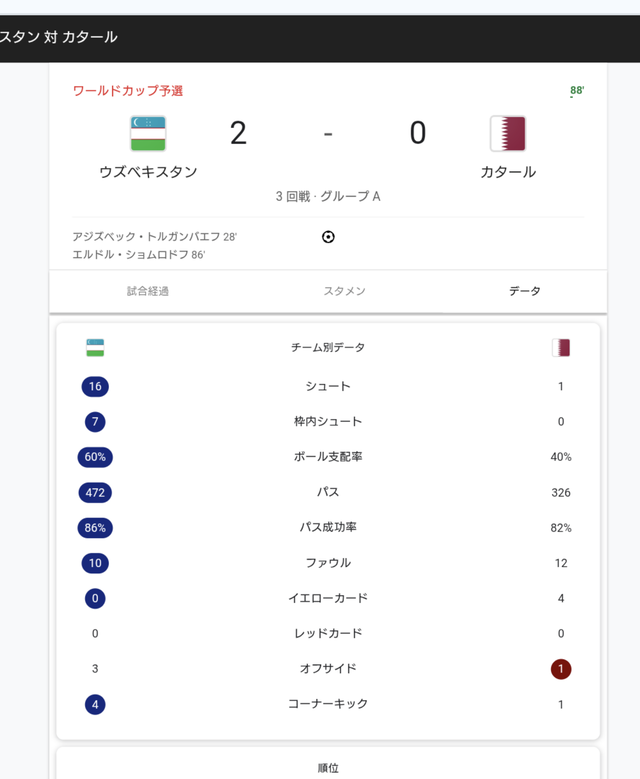Screen dimensions: 640x779
Task: Click the small Qatar flag in the stats header
Action: (560, 347)
